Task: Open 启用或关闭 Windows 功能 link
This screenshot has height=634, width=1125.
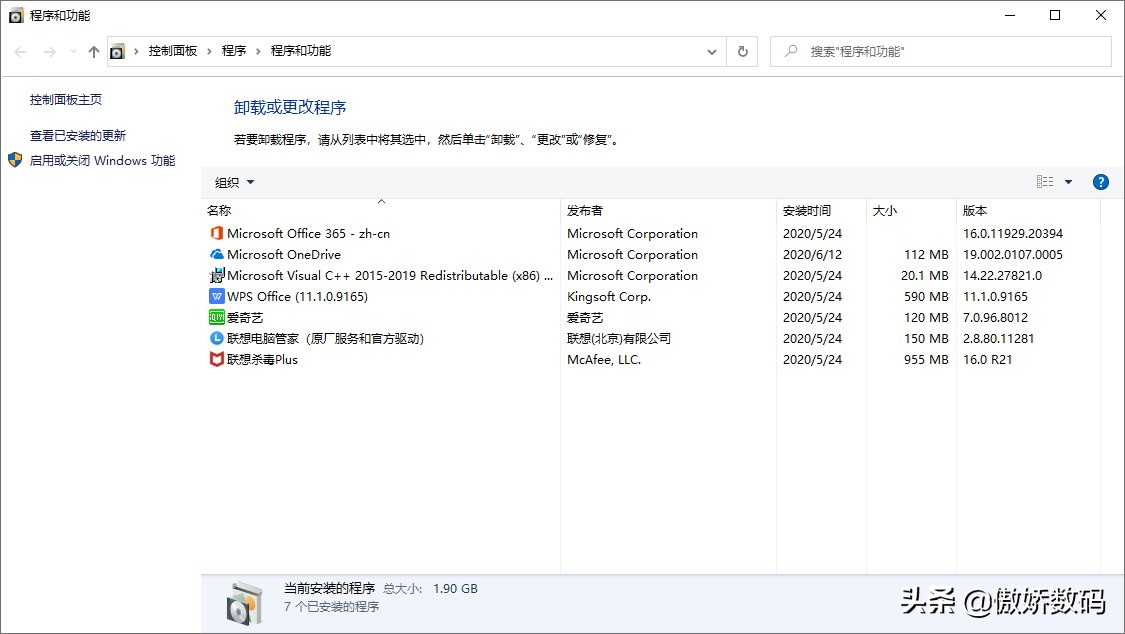Action: (x=102, y=161)
